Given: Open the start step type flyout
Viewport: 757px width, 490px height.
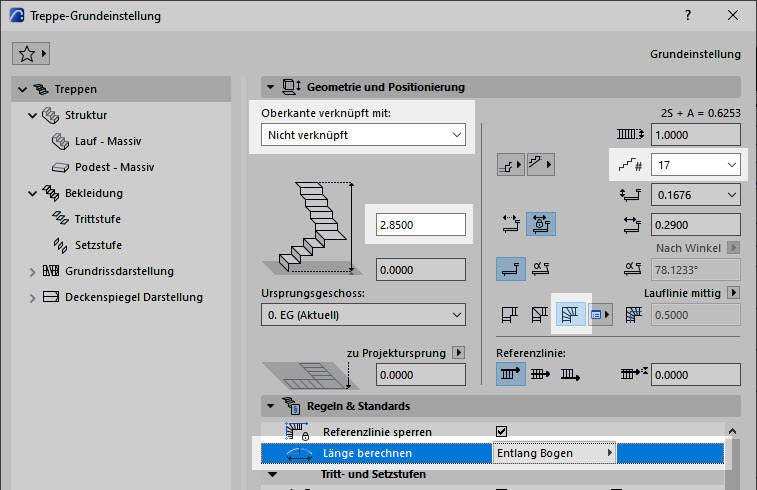Looking at the screenshot, I should point(510,165).
